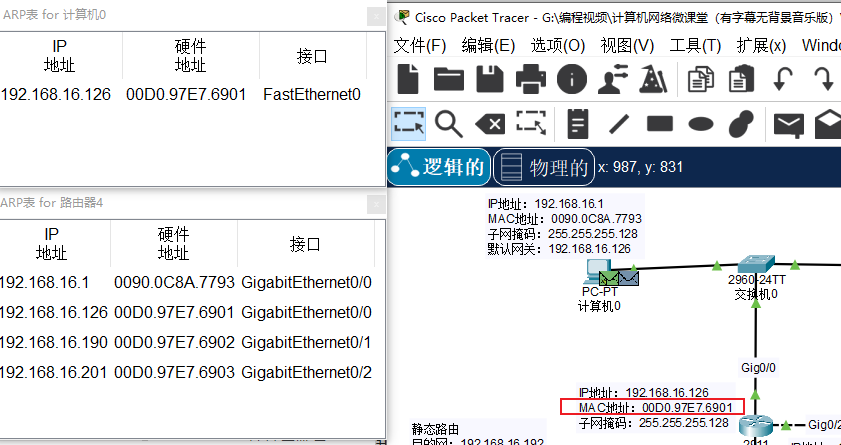Click the Undo arrow

[x=782, y=79]
